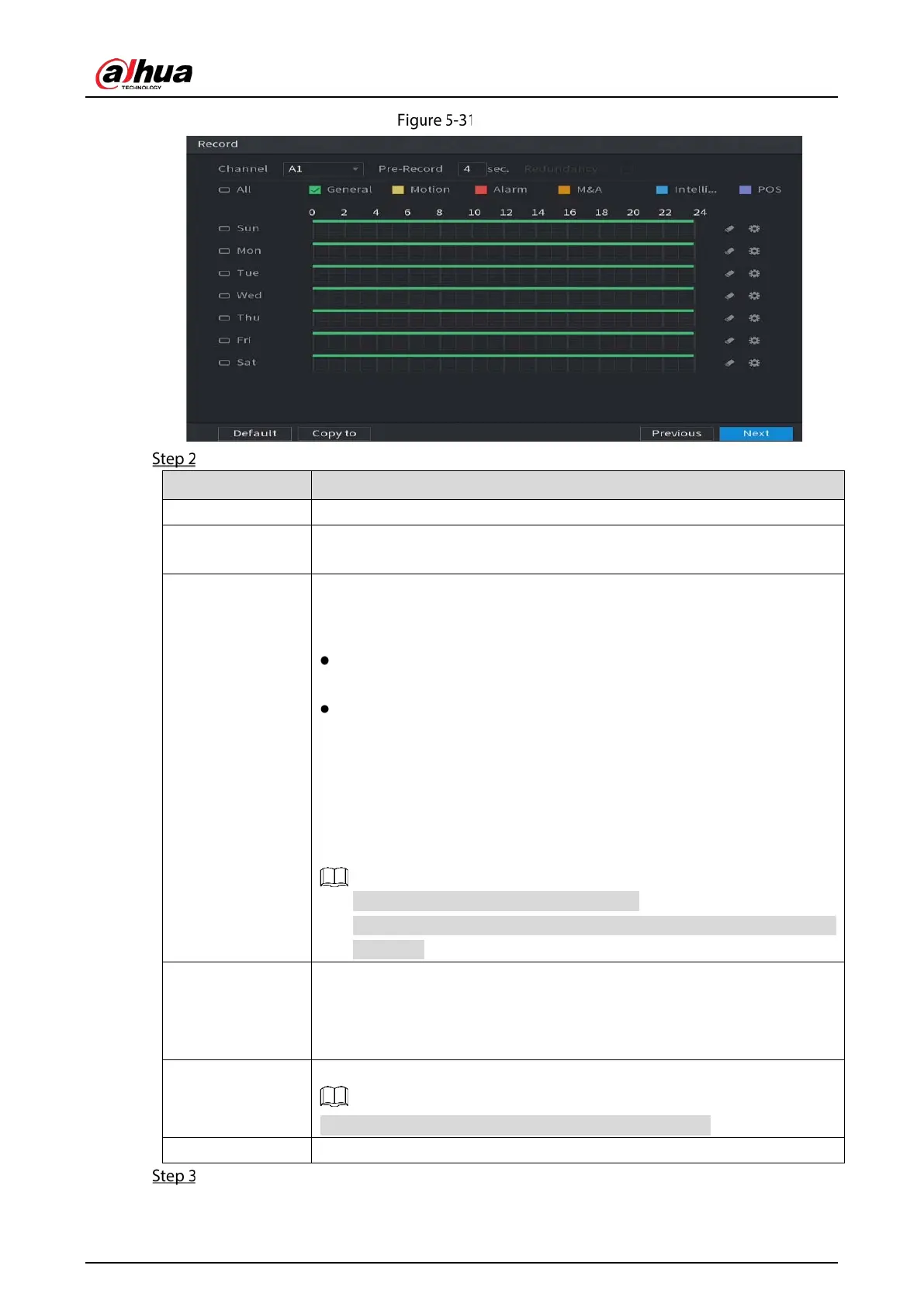Click the Dahua Technology logo
This screenshot has height=1307, width=924.
pyautogui.click(x=144, y=75)
